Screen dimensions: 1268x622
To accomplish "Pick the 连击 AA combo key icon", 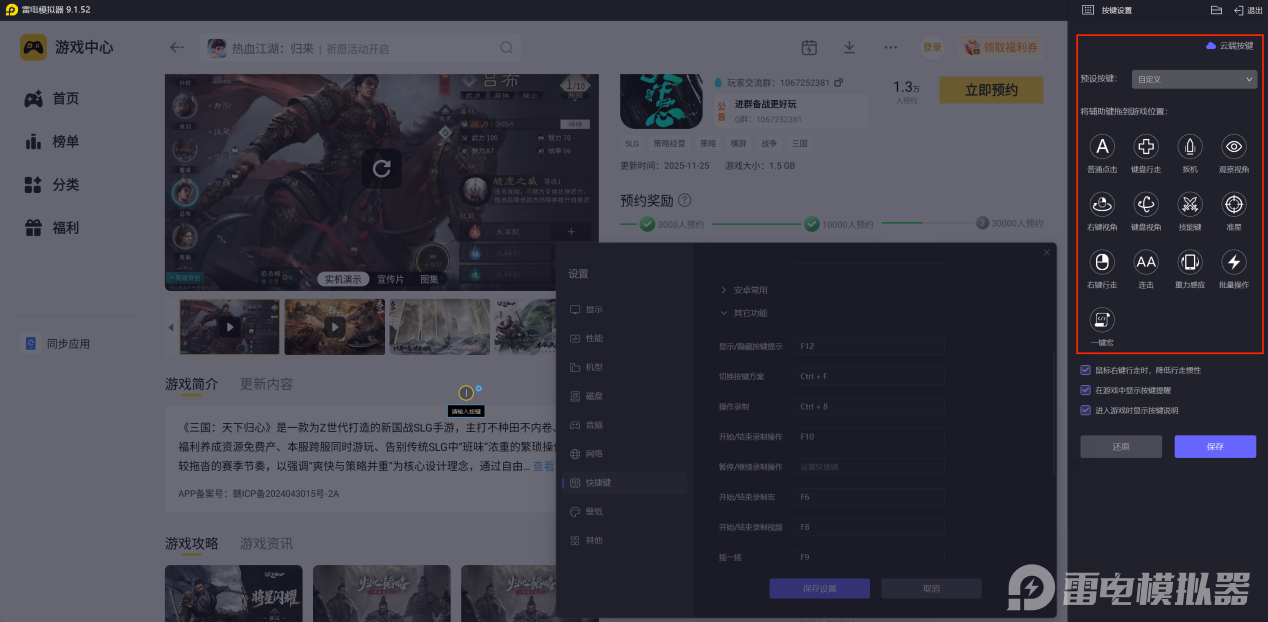I will coord(1146,262).
